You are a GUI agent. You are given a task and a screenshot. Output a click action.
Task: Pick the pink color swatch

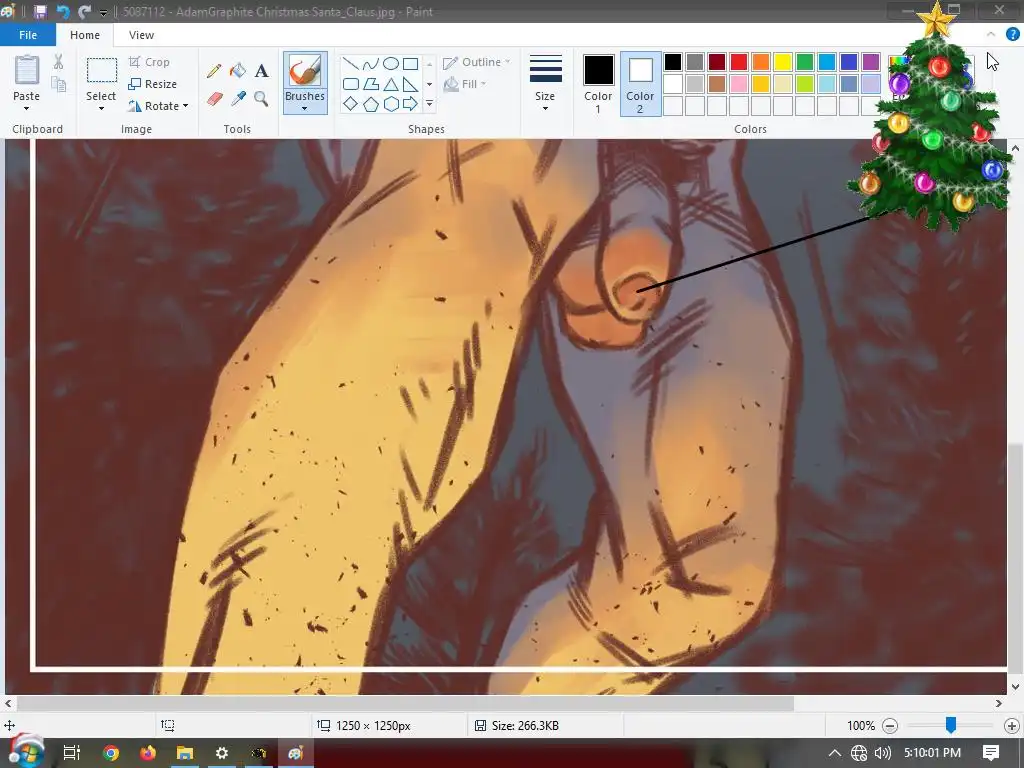click(x=739, y=84)
